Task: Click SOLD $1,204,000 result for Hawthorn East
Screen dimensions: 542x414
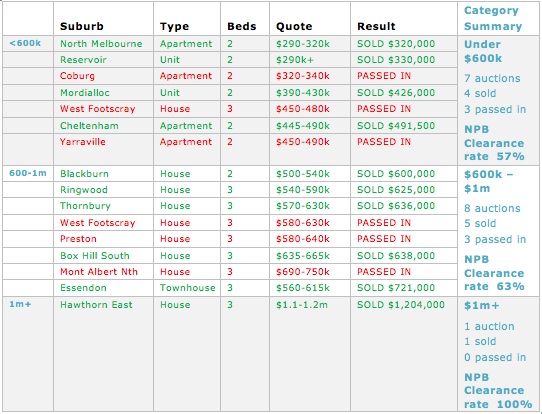Action: coord(401,304)
